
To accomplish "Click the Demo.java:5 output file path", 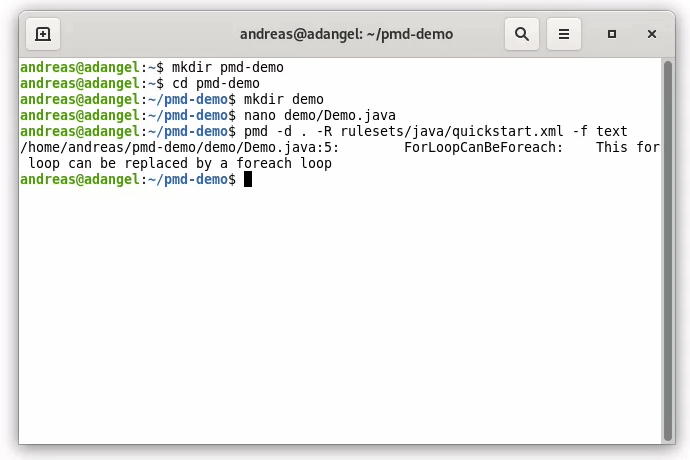I will click(x=179, y=147).
